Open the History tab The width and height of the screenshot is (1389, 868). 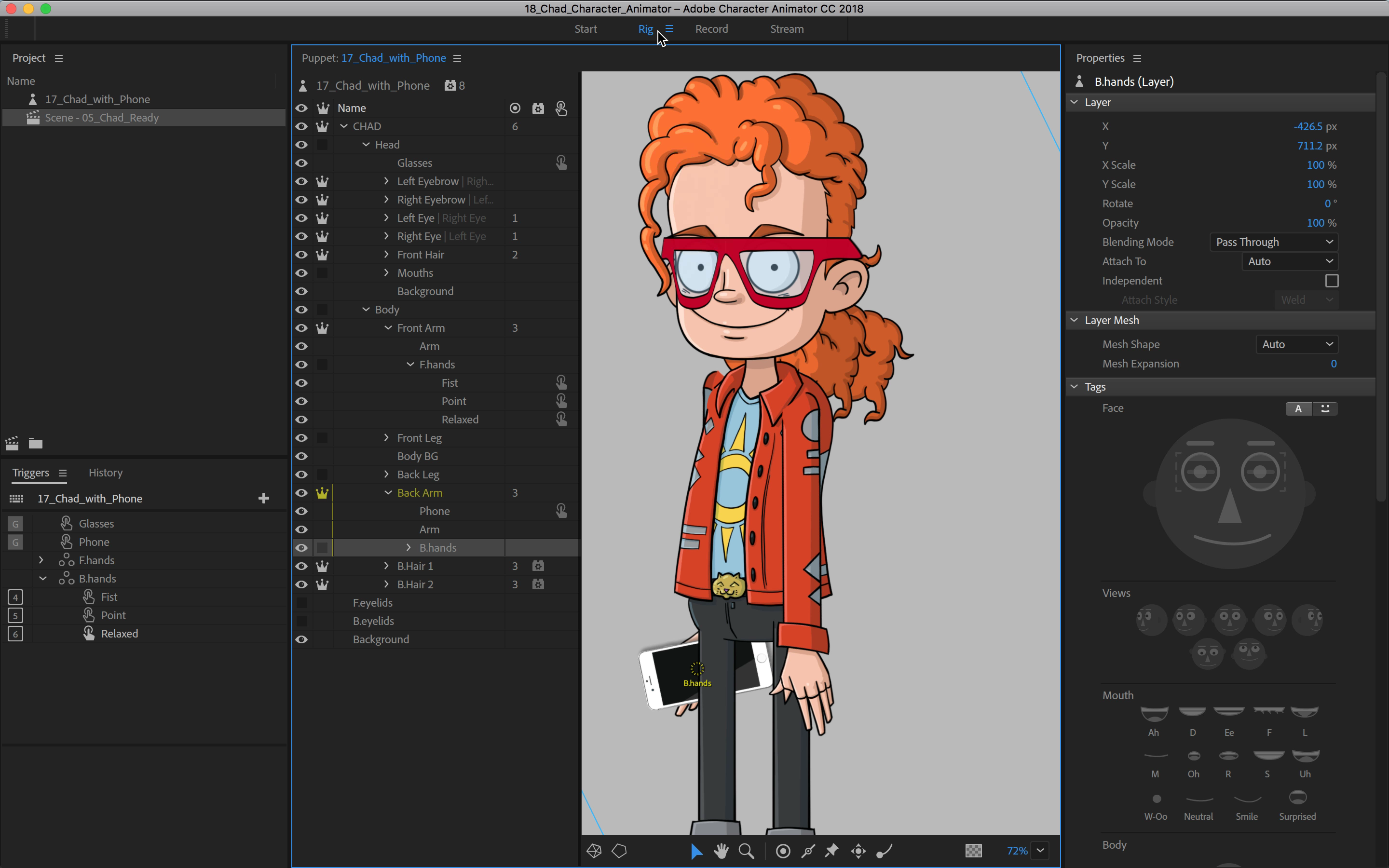tap(106, 473)
